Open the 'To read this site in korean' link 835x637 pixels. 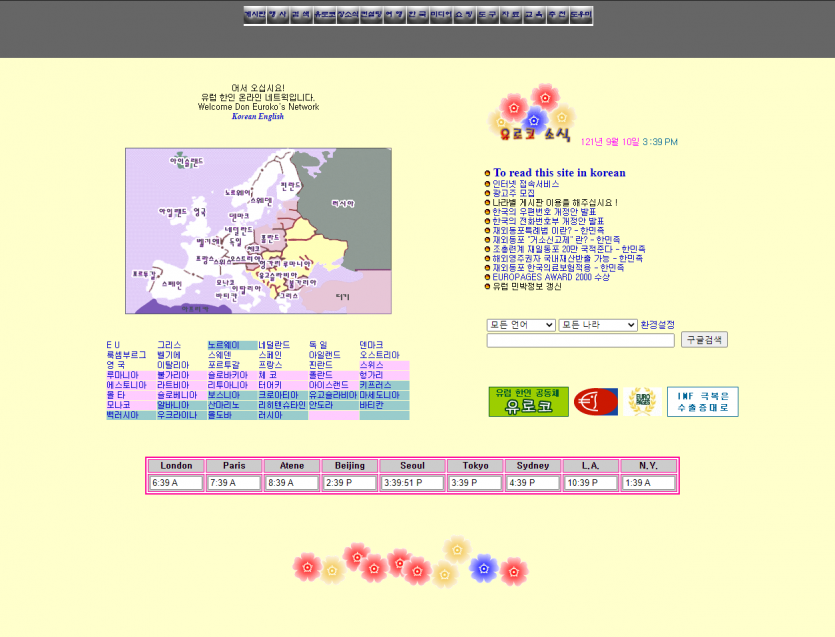pyautogui.click(x=558, y=172)
